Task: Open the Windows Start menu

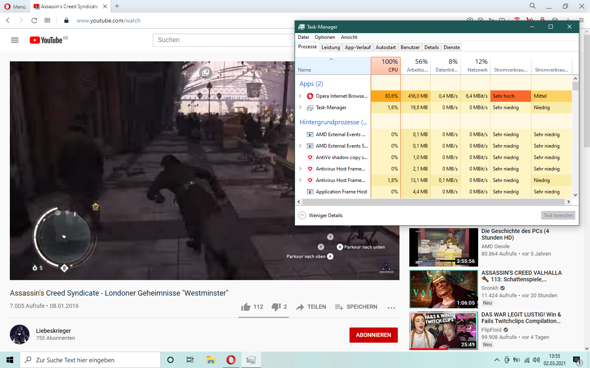Action: tap(10, 360)
